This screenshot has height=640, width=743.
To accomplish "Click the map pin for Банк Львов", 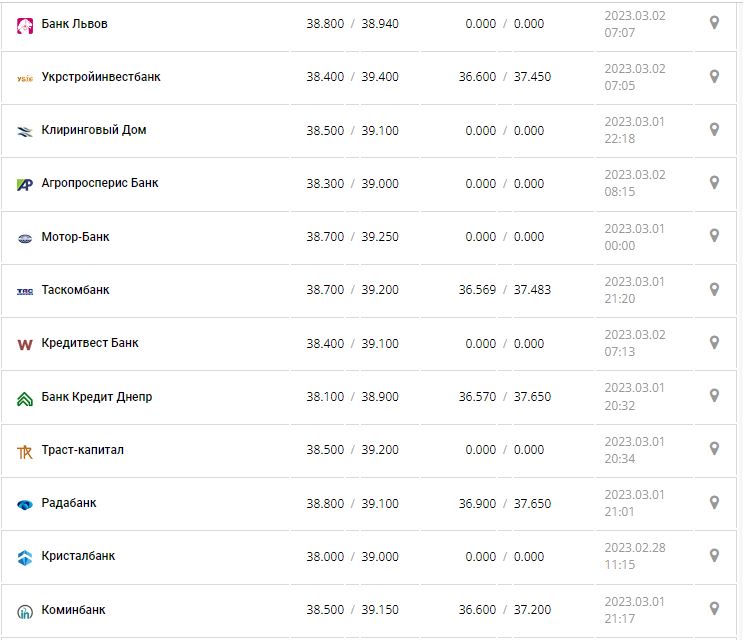I will (x=714, y=23).
